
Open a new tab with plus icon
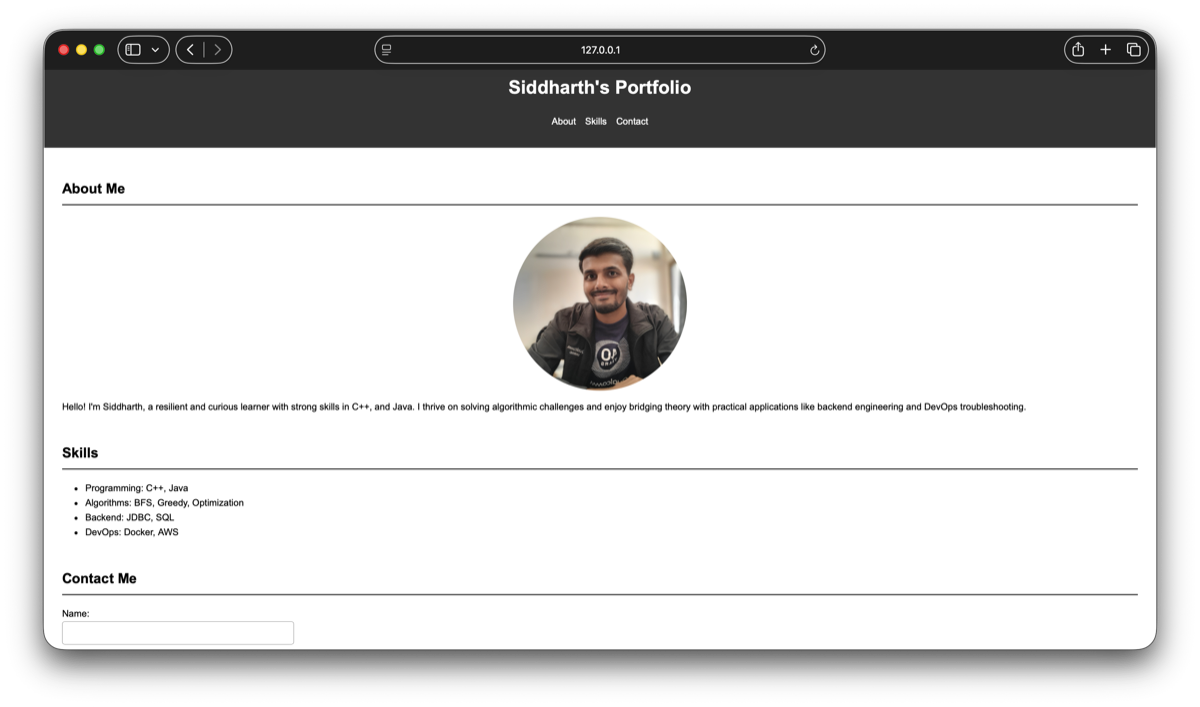pyautogui.click(x=1105, y=50)
